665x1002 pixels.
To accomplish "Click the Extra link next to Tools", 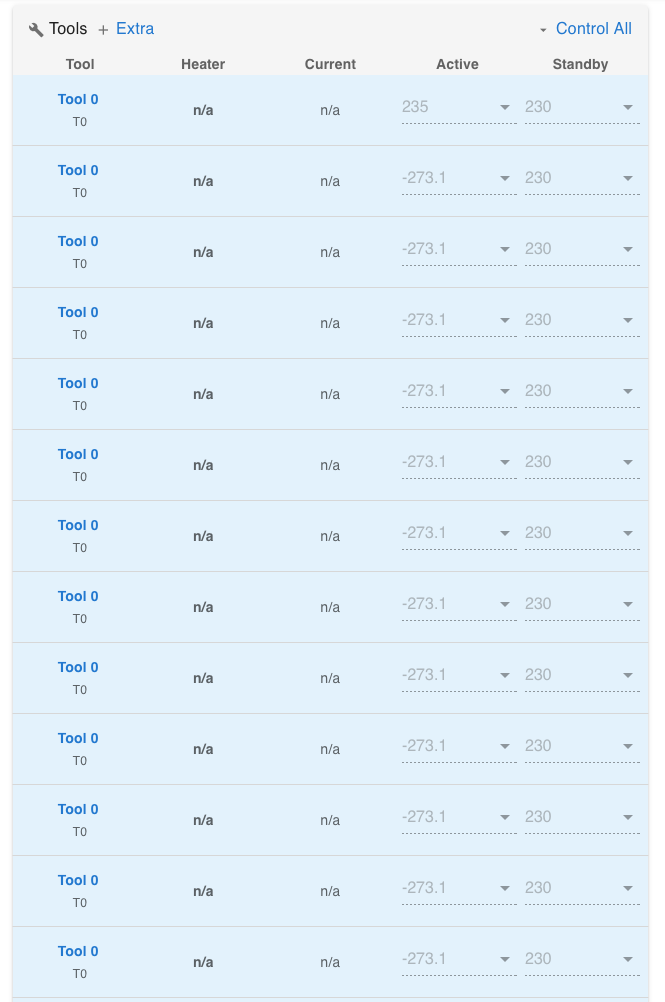I will [135, 29].
